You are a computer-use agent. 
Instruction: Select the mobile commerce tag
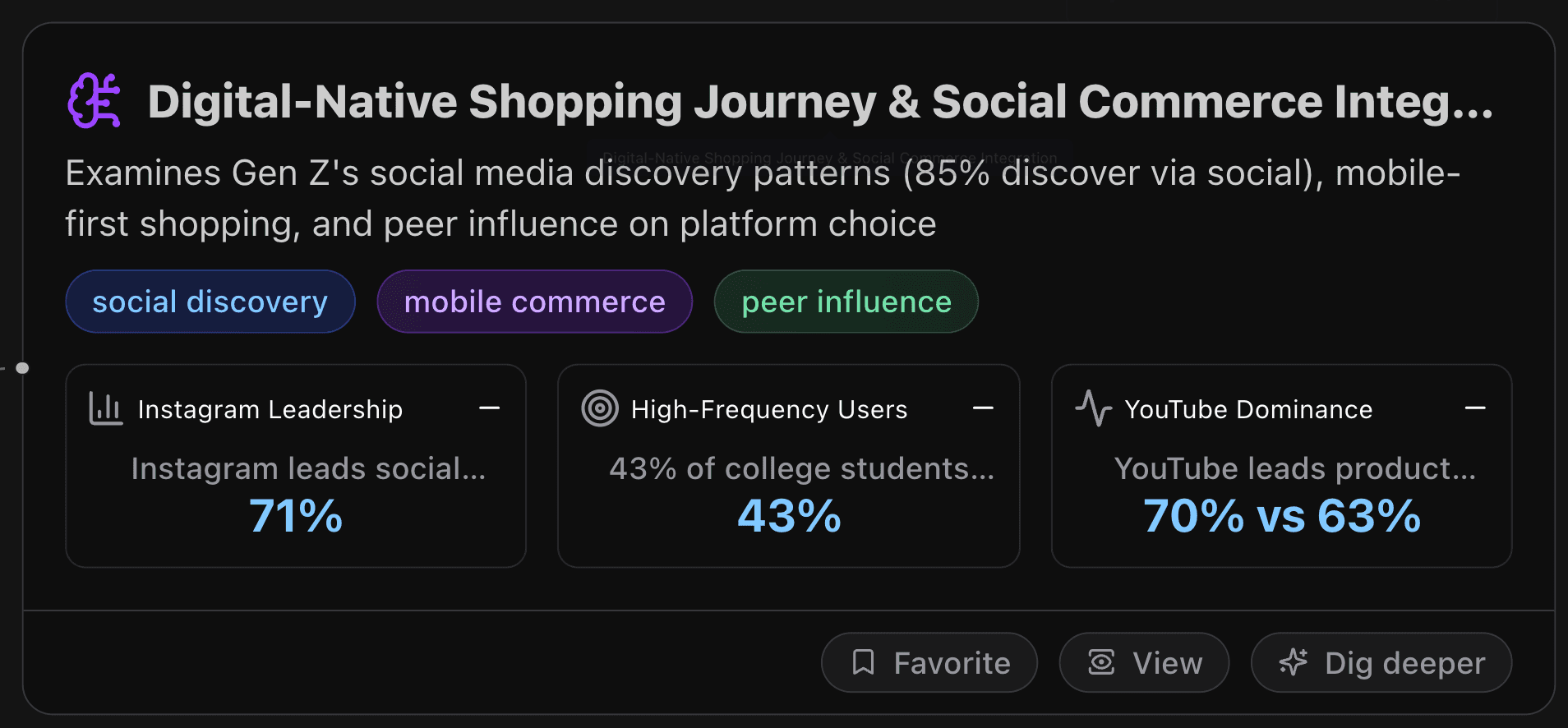click(x=534, y=302)
